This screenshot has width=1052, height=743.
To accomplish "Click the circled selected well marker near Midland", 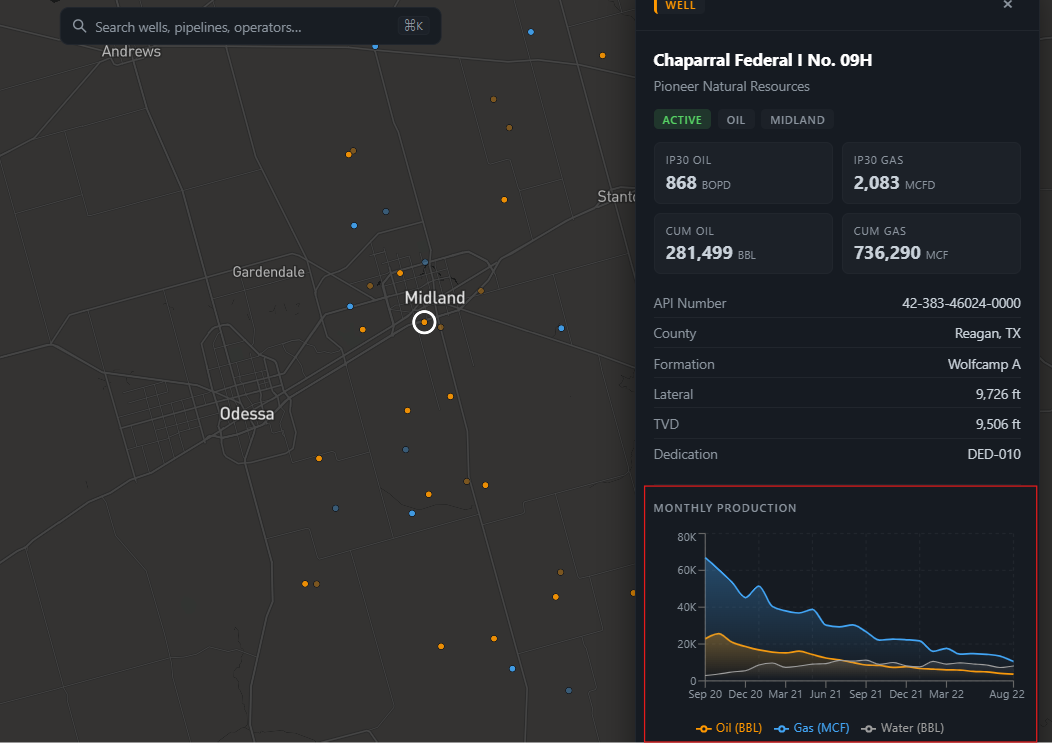I will pyautogui.click(x=424, y=322).
